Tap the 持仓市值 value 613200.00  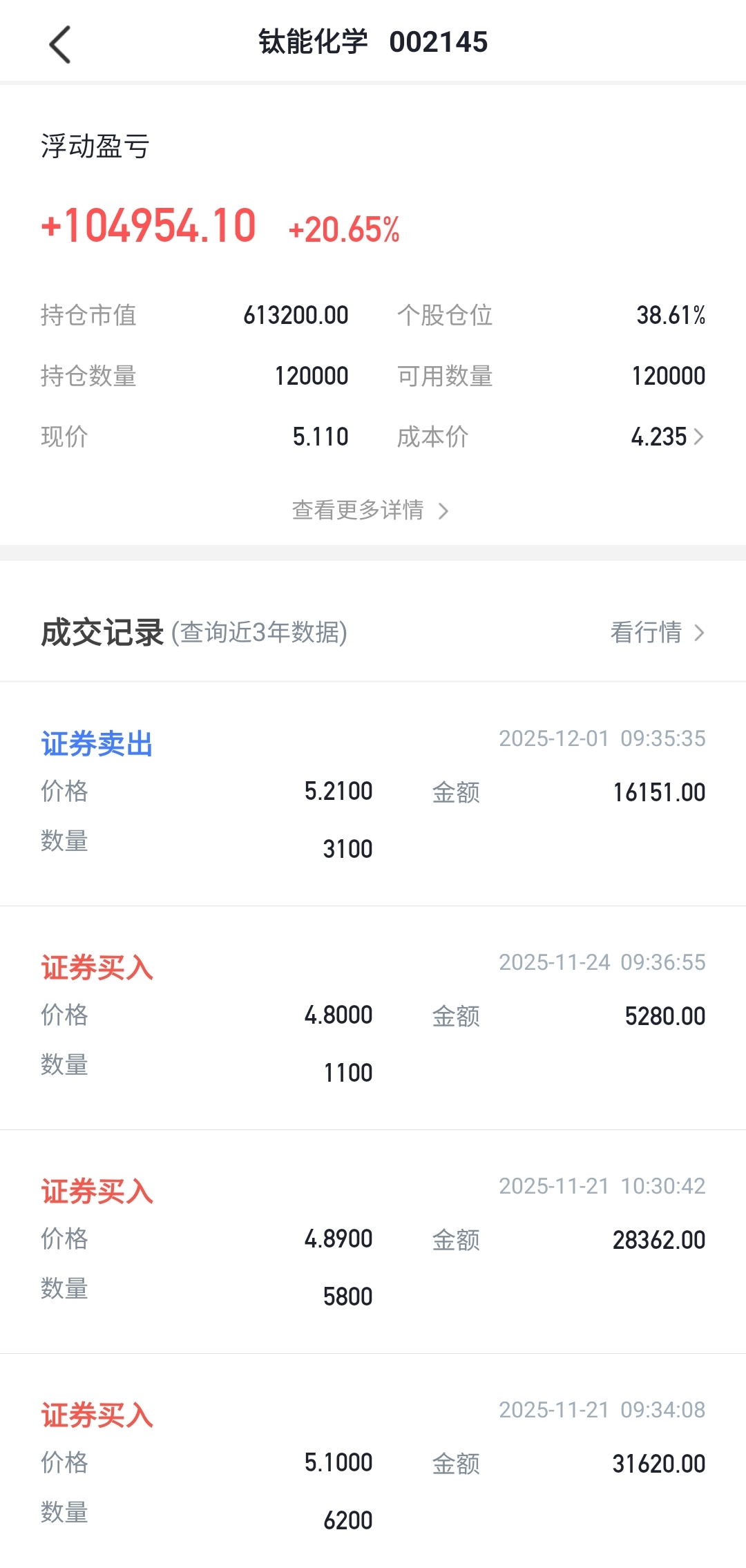tap(296, 316)
